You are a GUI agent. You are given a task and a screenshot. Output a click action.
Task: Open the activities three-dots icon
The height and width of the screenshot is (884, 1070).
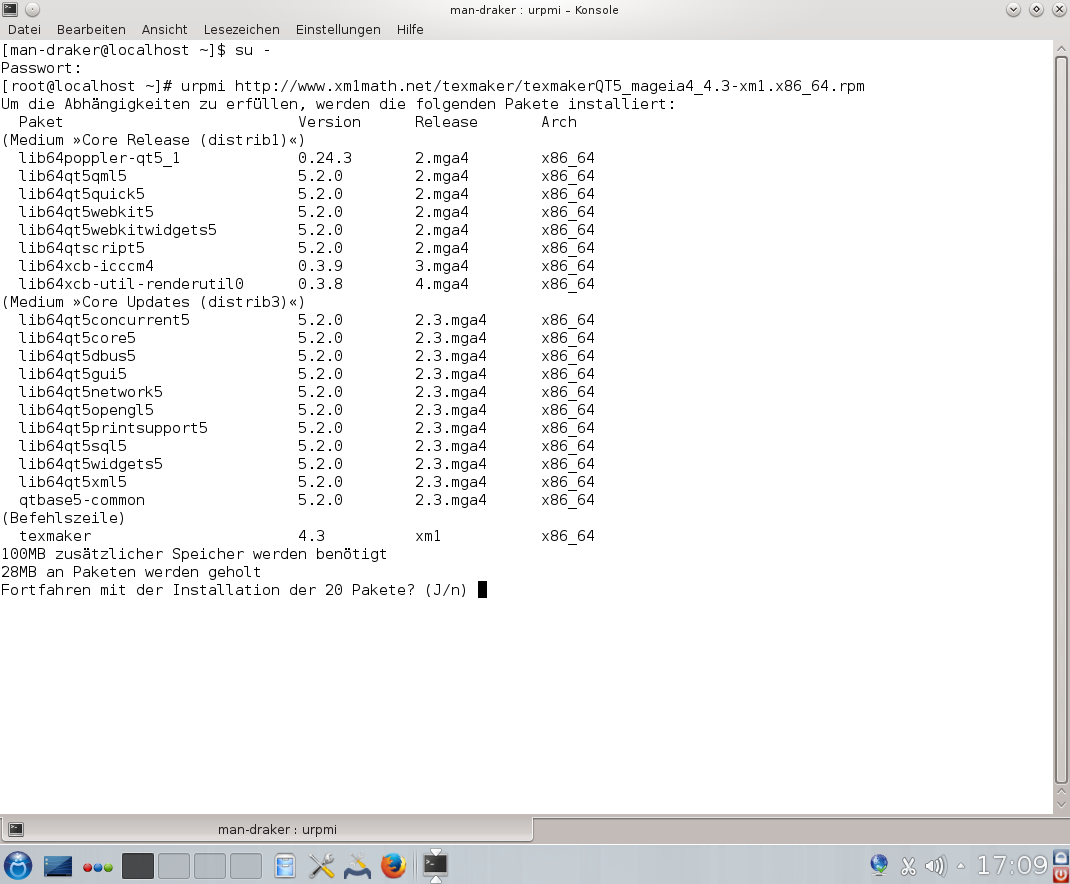tap(98, 867)
